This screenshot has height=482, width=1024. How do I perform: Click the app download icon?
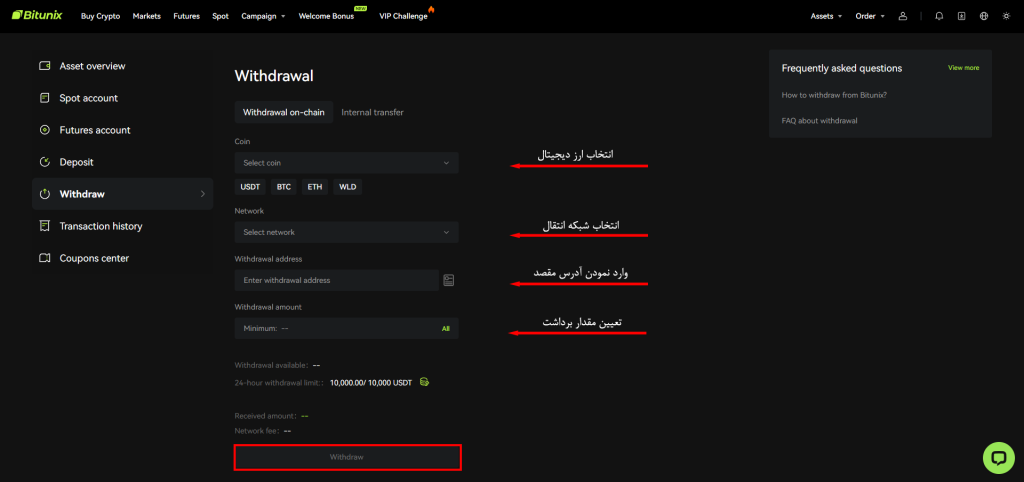(961, 16)
